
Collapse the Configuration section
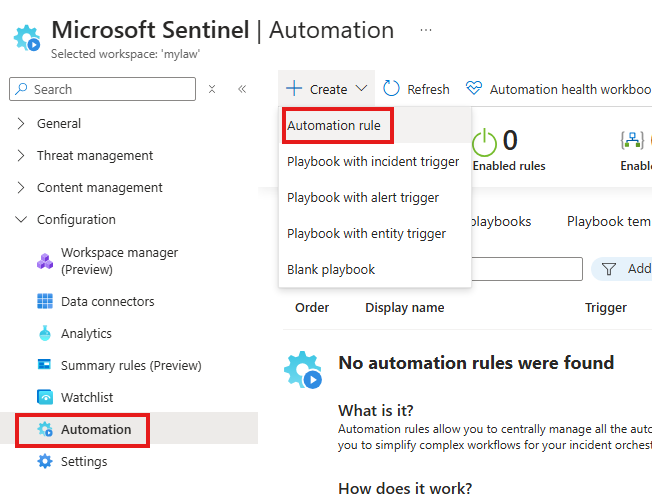click(22, 220)
